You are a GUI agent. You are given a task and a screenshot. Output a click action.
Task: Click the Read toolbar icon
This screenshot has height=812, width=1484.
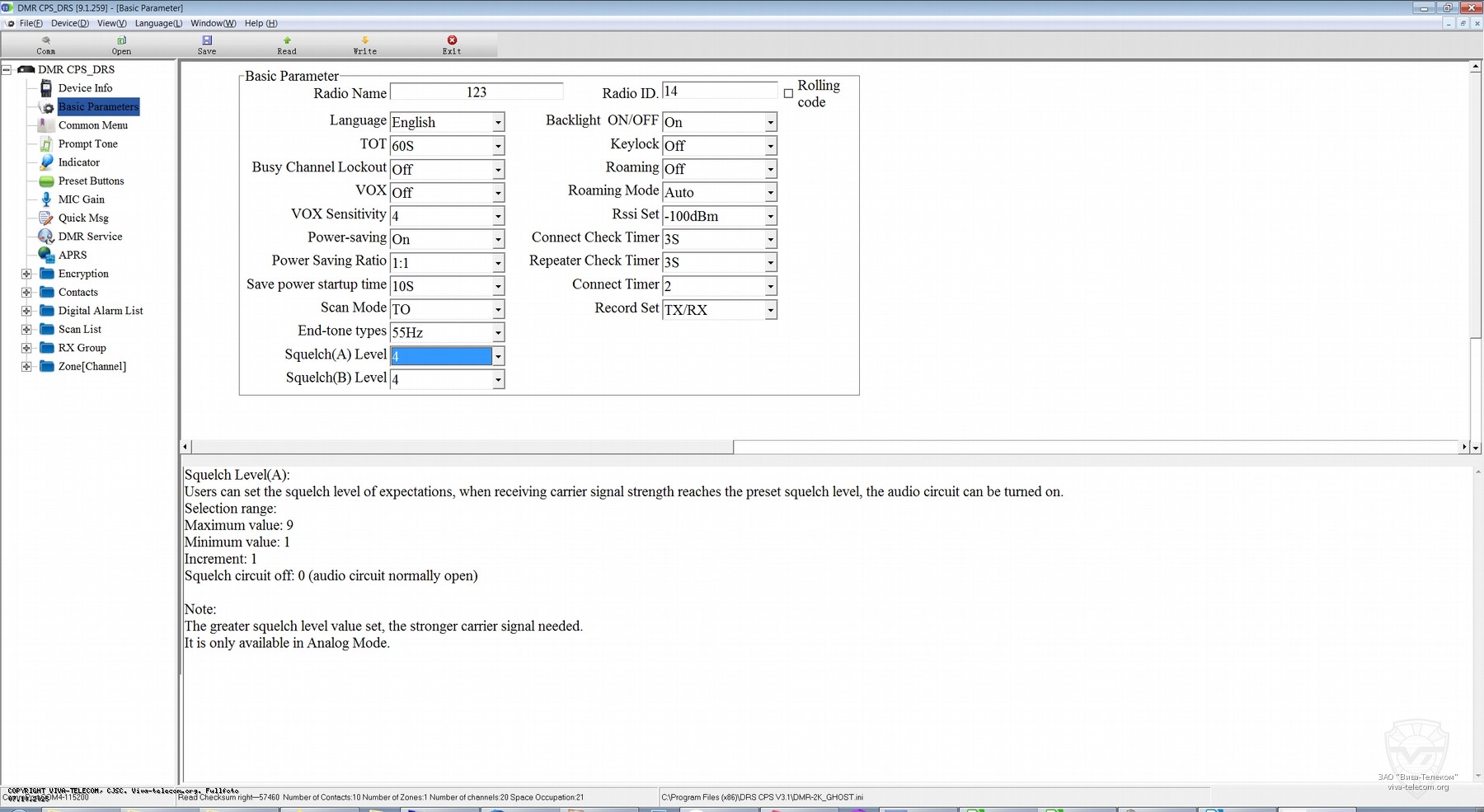[287, 40]
